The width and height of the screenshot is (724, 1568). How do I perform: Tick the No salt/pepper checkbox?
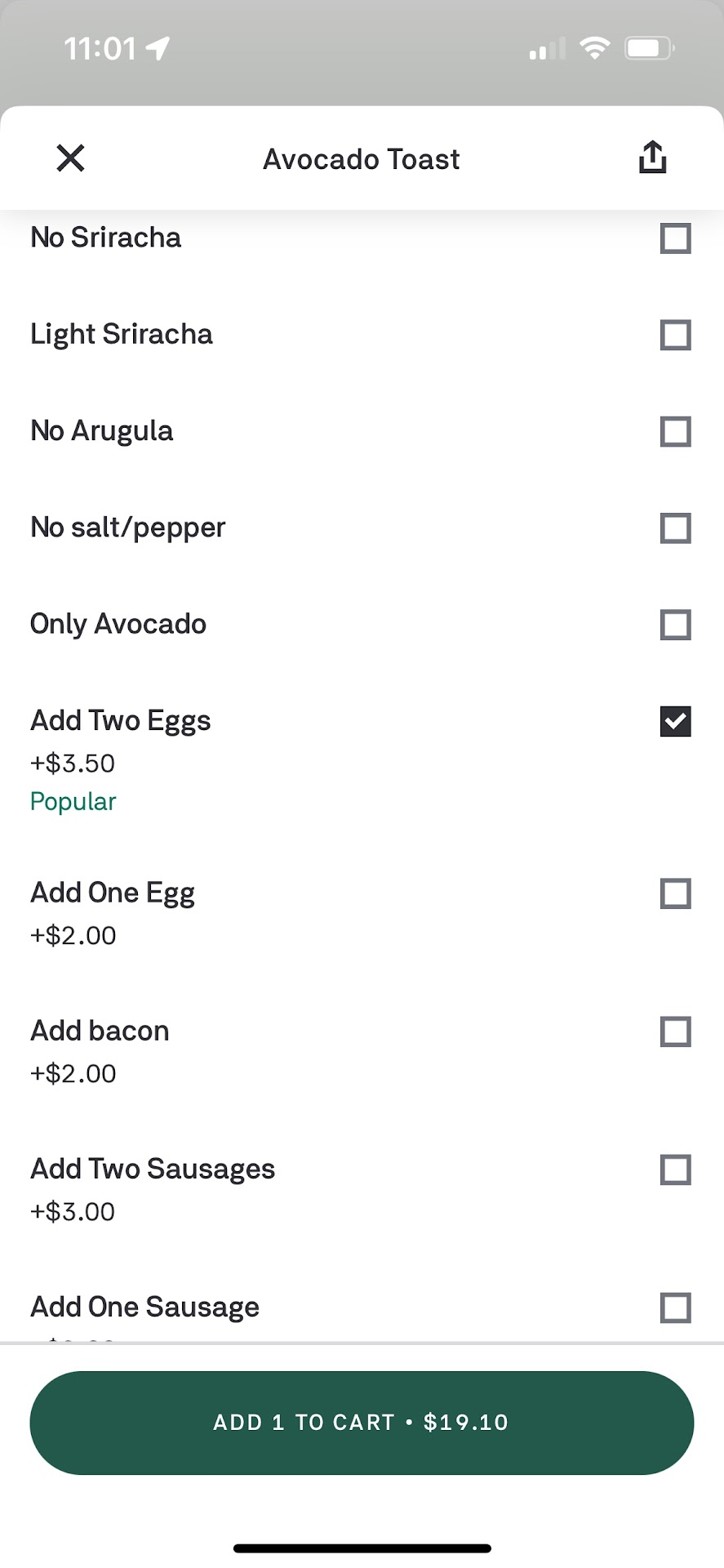point(675,528)
